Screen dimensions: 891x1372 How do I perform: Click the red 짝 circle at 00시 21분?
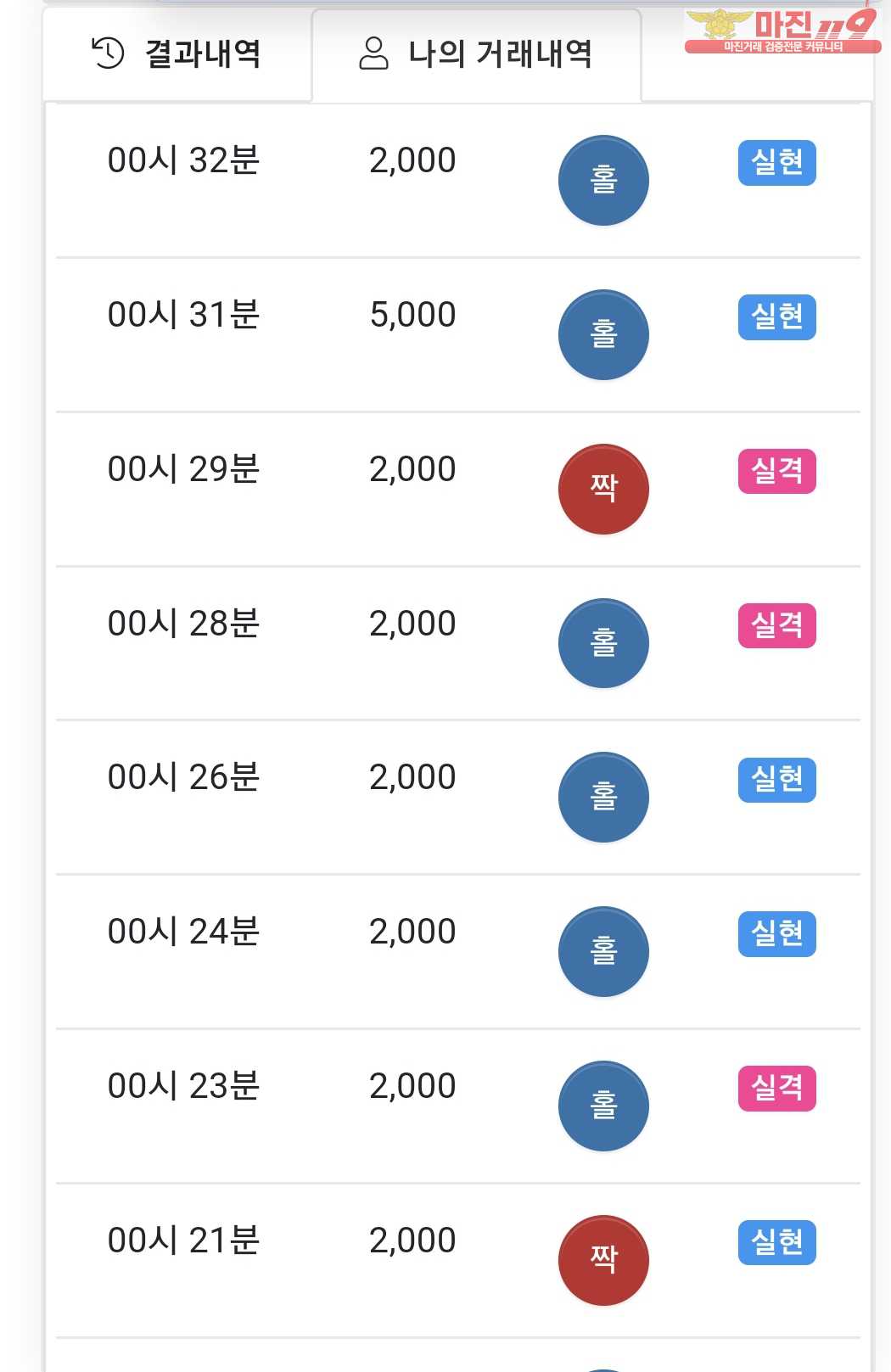coord(603,1261)
